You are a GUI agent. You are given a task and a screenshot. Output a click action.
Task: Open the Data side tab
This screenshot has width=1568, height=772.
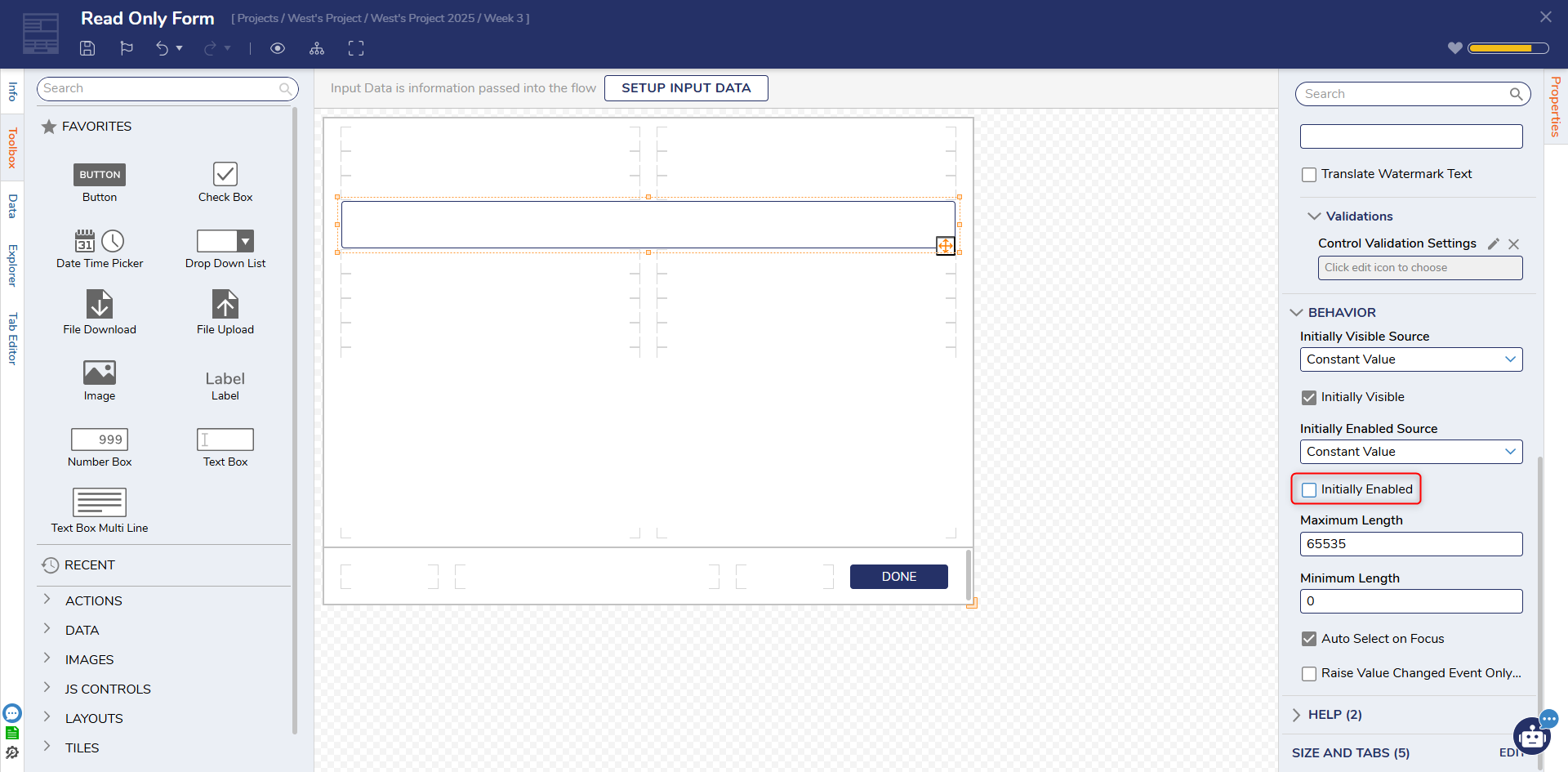point(12,206)
